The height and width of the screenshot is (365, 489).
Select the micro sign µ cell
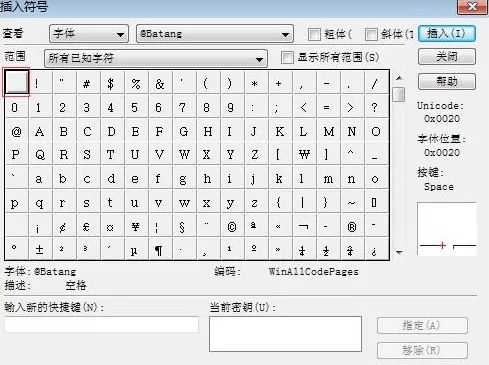[x=136, y=249]
